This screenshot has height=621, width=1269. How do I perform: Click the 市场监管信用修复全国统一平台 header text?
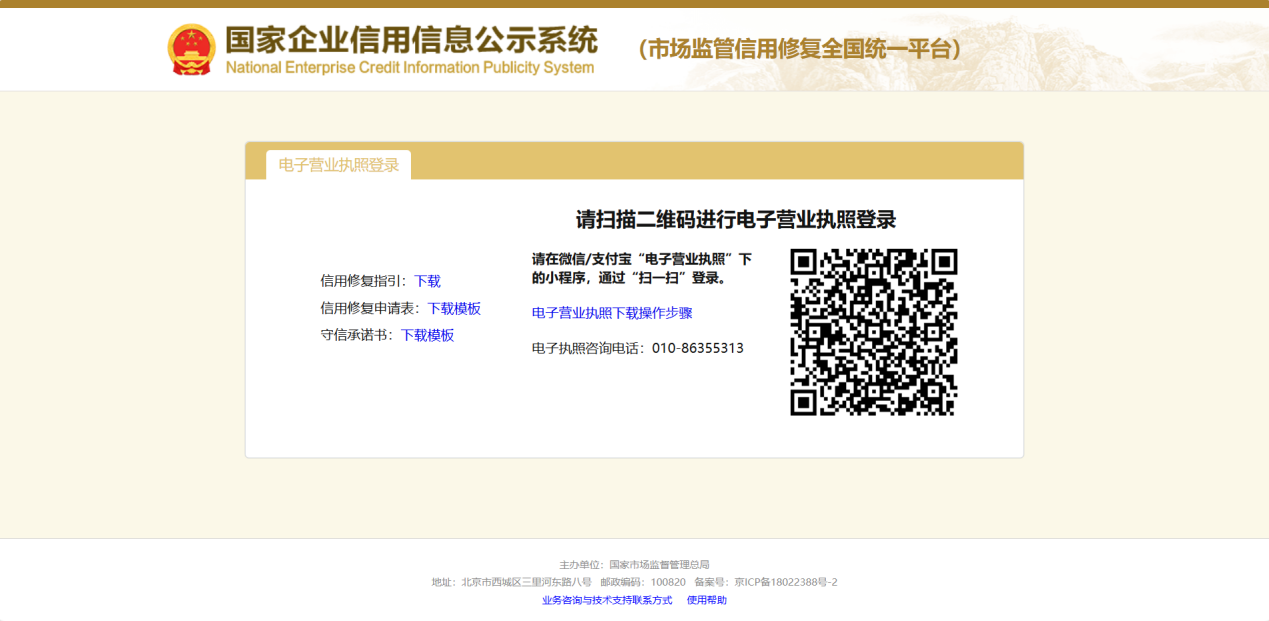click(800, 49)
